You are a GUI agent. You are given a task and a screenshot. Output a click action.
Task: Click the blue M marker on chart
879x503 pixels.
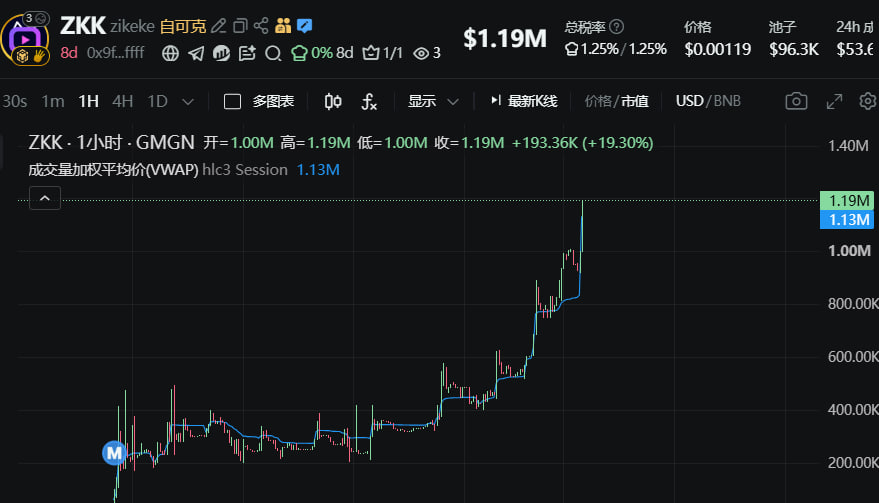114,453
